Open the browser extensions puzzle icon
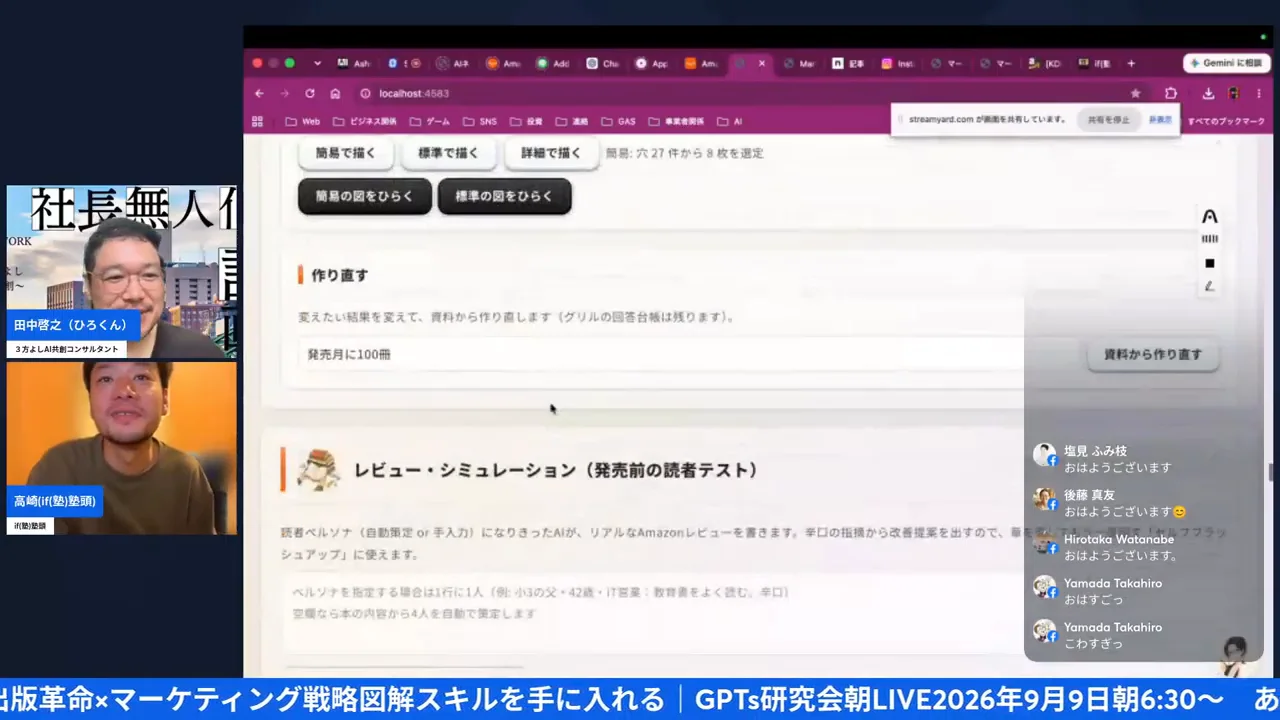This screenshot has width=1280, height=720. (x=1171, y=93)
